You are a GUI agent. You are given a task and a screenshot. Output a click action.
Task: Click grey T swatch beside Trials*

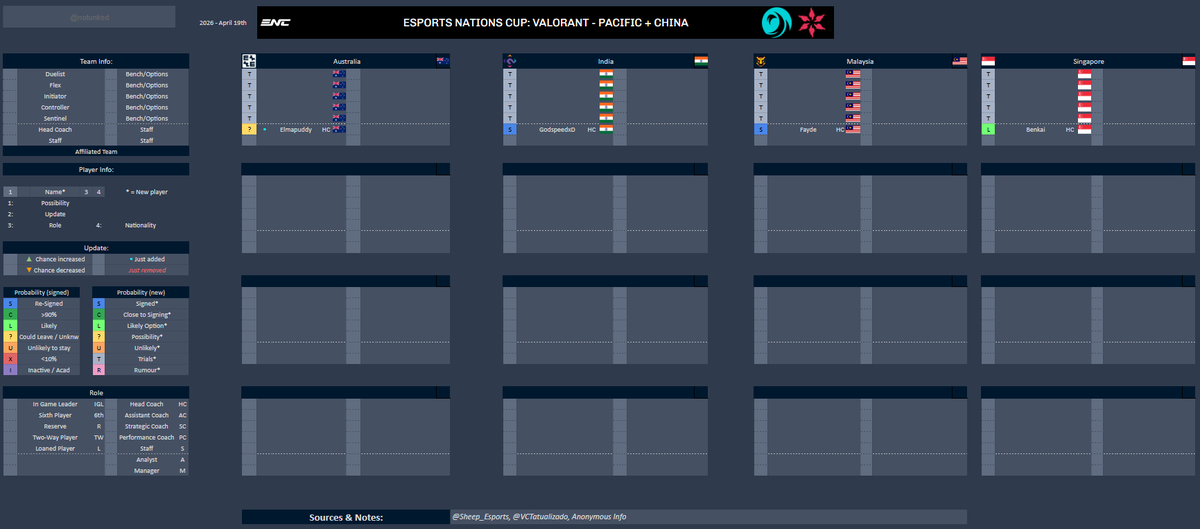(98, 358)
